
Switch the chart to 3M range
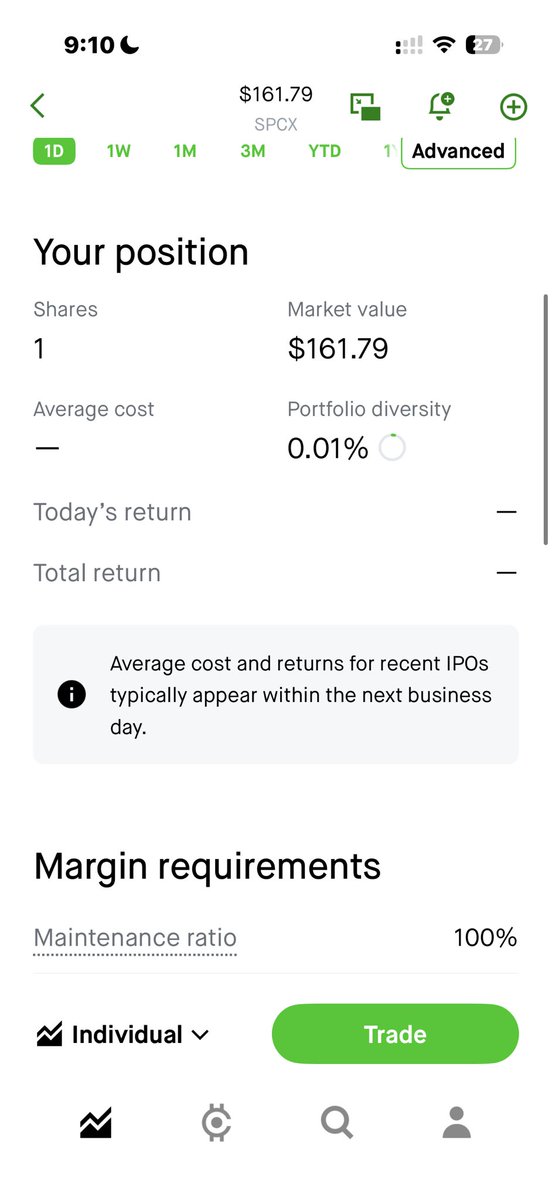coord(252,151)
